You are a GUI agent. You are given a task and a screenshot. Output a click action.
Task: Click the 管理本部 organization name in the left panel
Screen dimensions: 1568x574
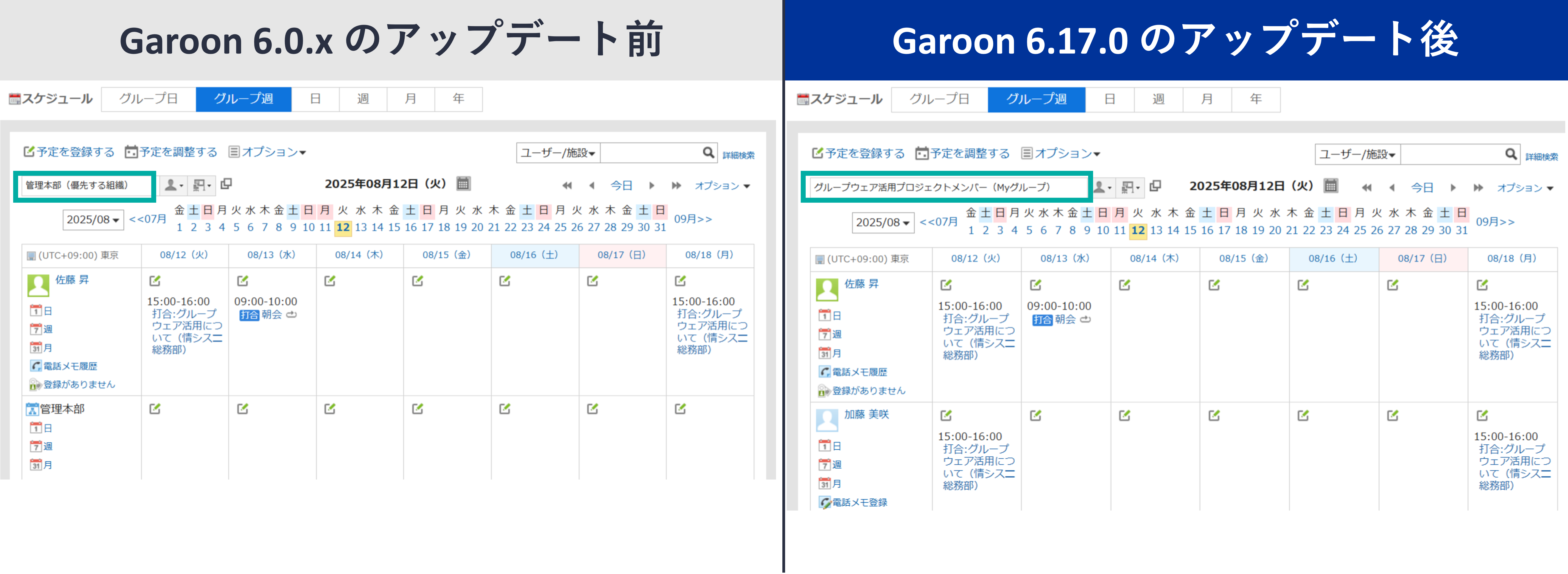pyautogui.click(x=61, y=409)
